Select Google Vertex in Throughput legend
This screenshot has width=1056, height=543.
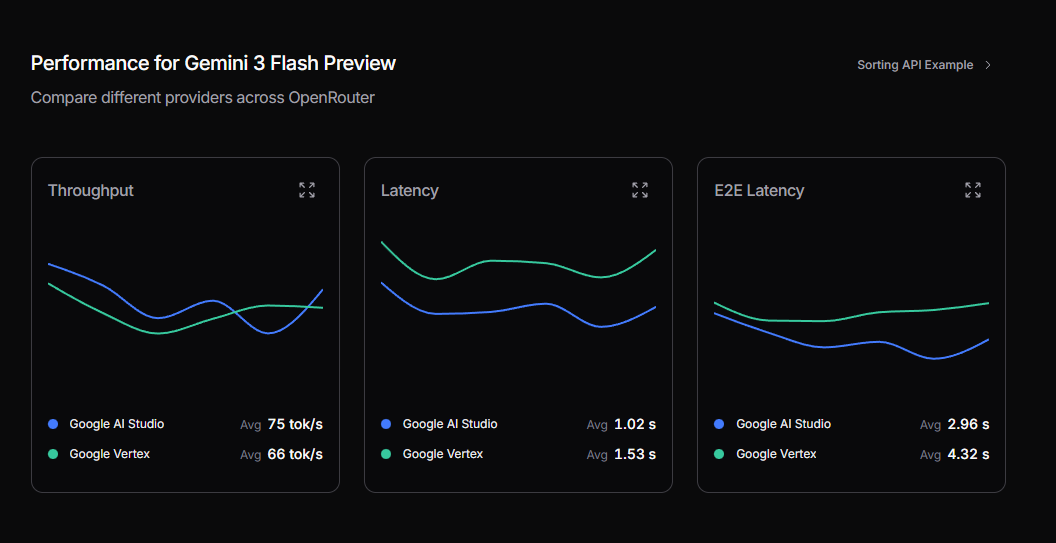(x=109, y=454)
